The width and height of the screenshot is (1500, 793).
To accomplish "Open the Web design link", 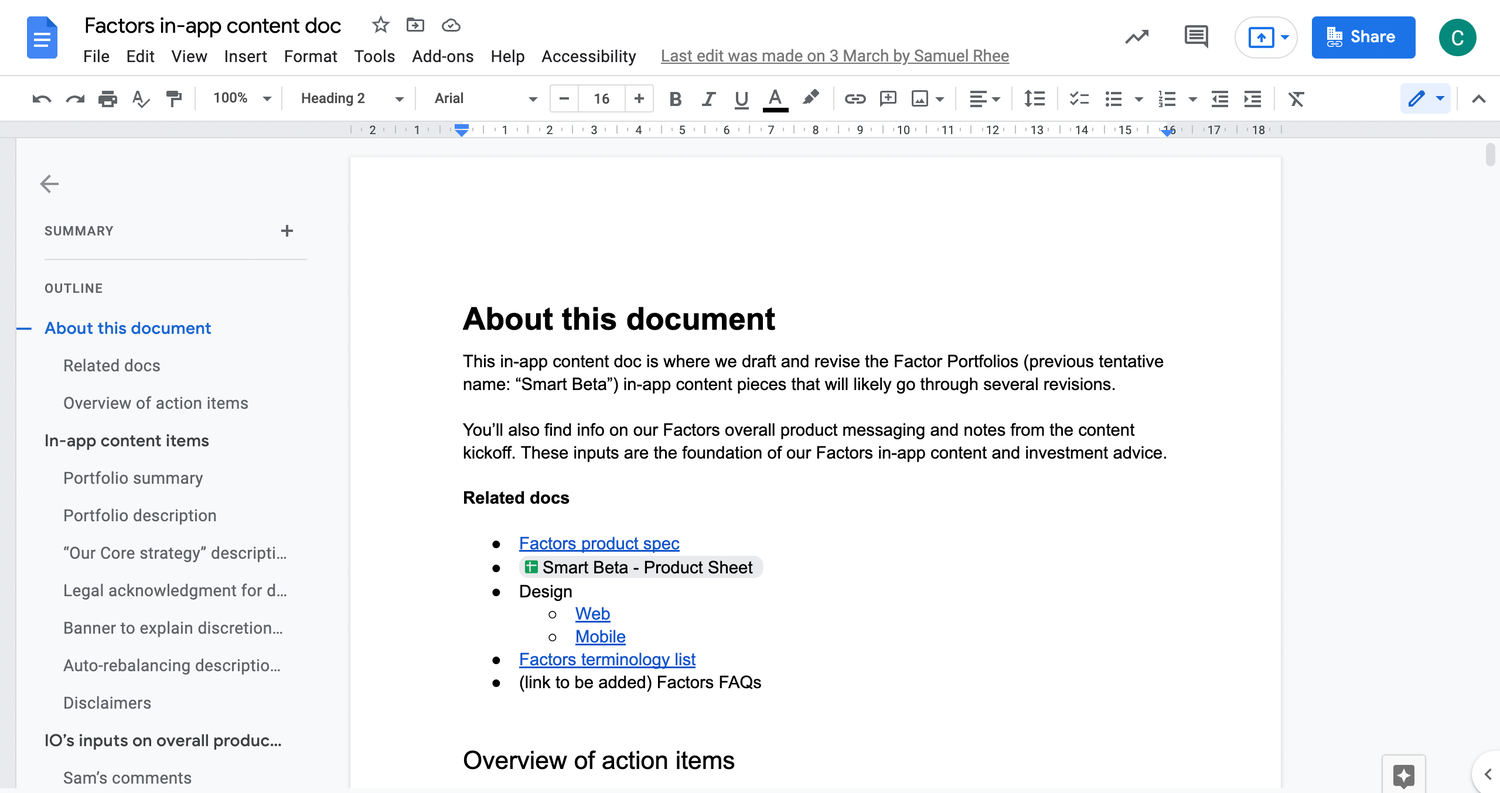I will pyautogui.click(x=593, y=614).
